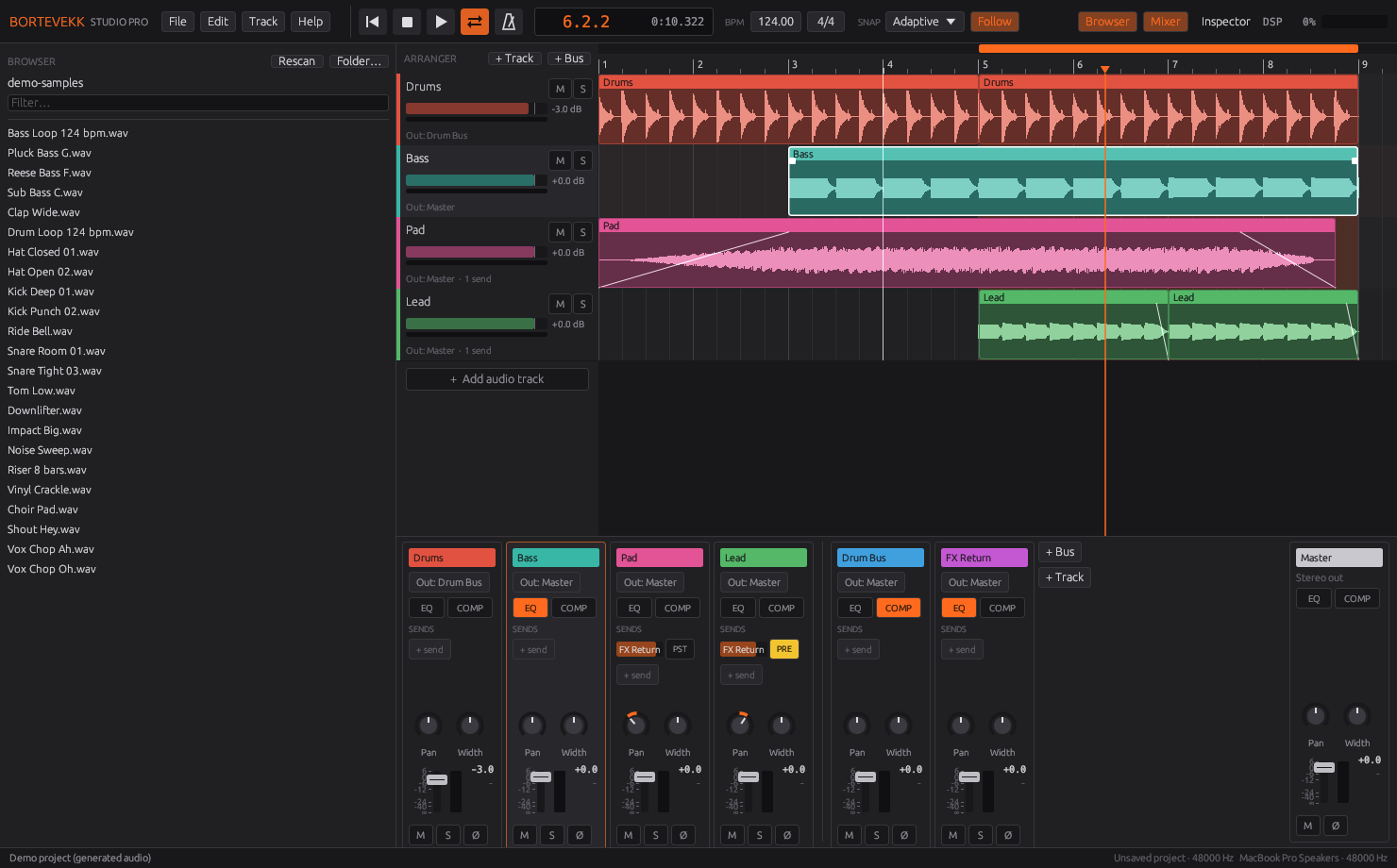Switch Pad send PST mode
1397x868 pixels.
[680, 649]
